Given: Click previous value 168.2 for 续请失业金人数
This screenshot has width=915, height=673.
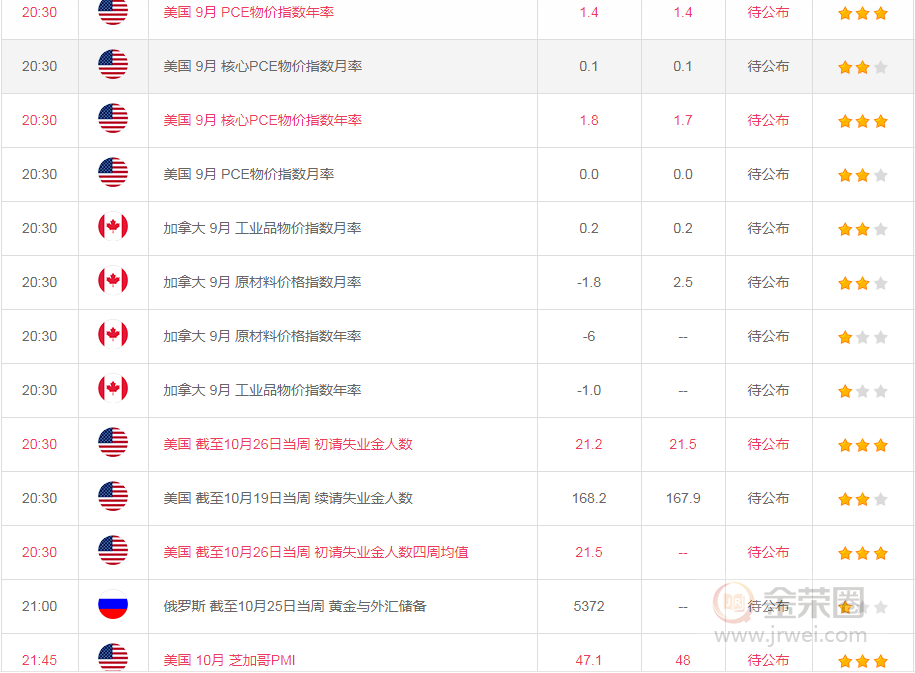Looking at the screenshot, I should pos(589,498).
